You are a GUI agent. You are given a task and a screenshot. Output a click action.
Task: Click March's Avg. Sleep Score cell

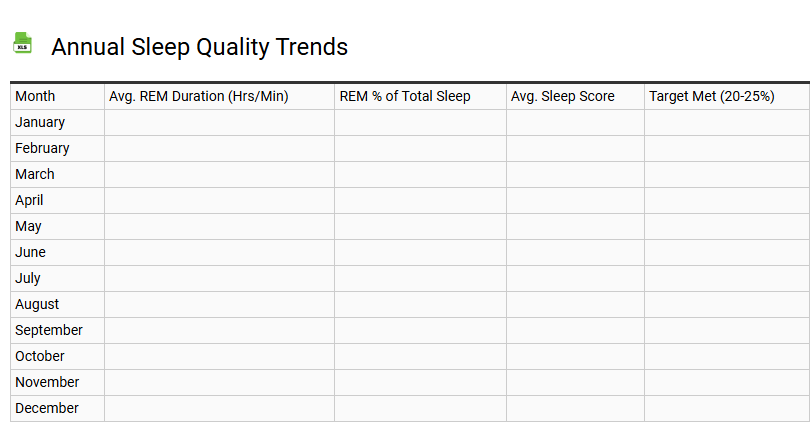pyautogui.click(x=575, y=175)
